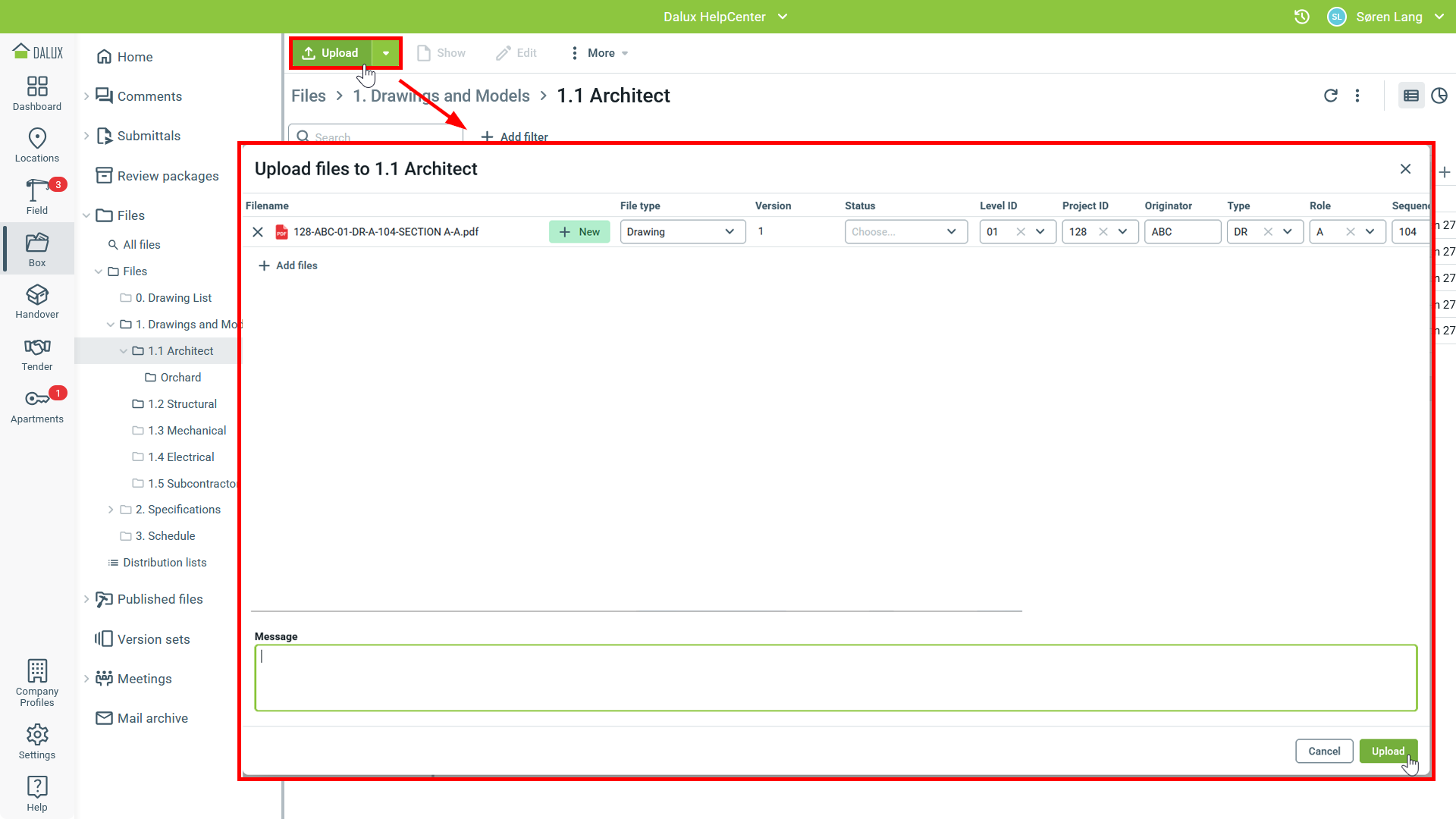Open the More menu in toolbar
Screen dimensions: 1456x819
[x=600, y=53]
